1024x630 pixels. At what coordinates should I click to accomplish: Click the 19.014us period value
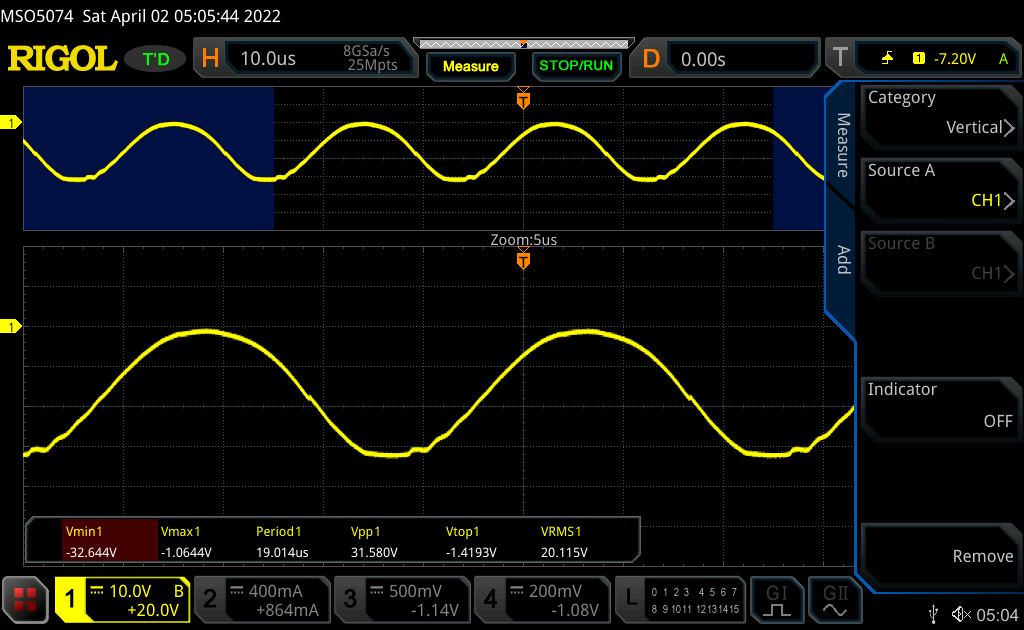282,552
